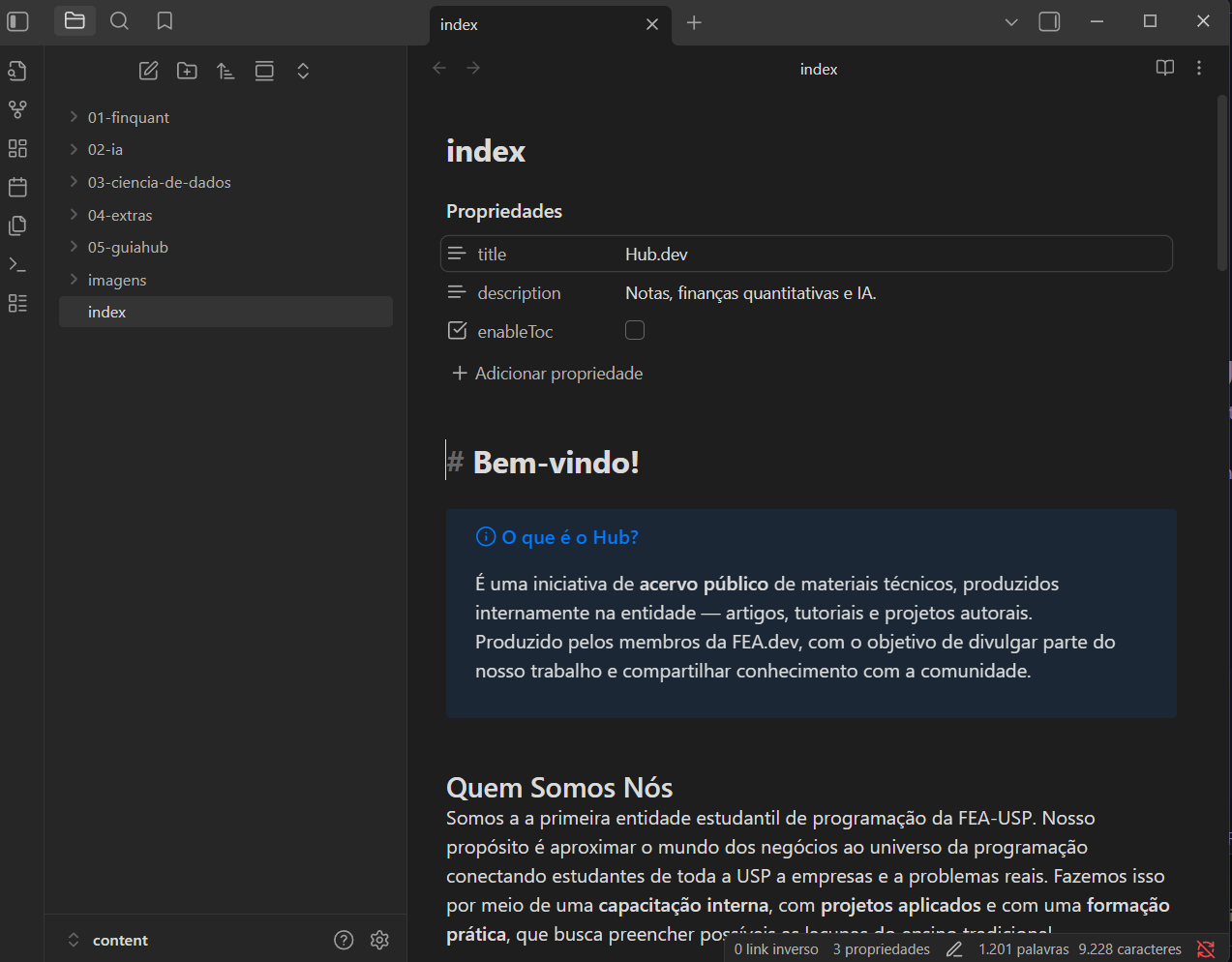Click Adicionar propriedade
Viewport: 1232px width, 962px height.
click(x=548, y=374)
